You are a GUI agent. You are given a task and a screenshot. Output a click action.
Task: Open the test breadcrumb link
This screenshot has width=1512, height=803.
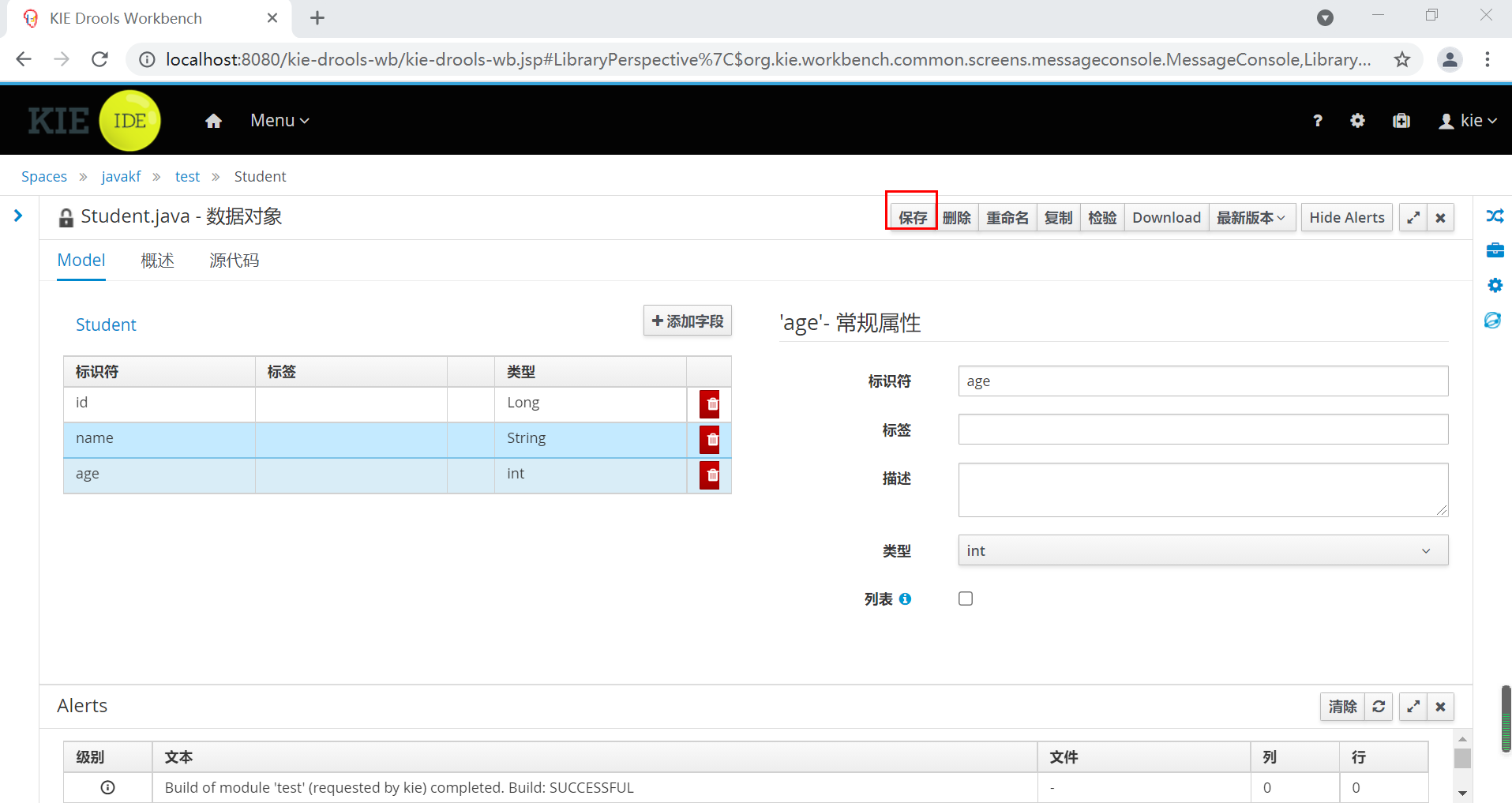(x=187, y=177)
